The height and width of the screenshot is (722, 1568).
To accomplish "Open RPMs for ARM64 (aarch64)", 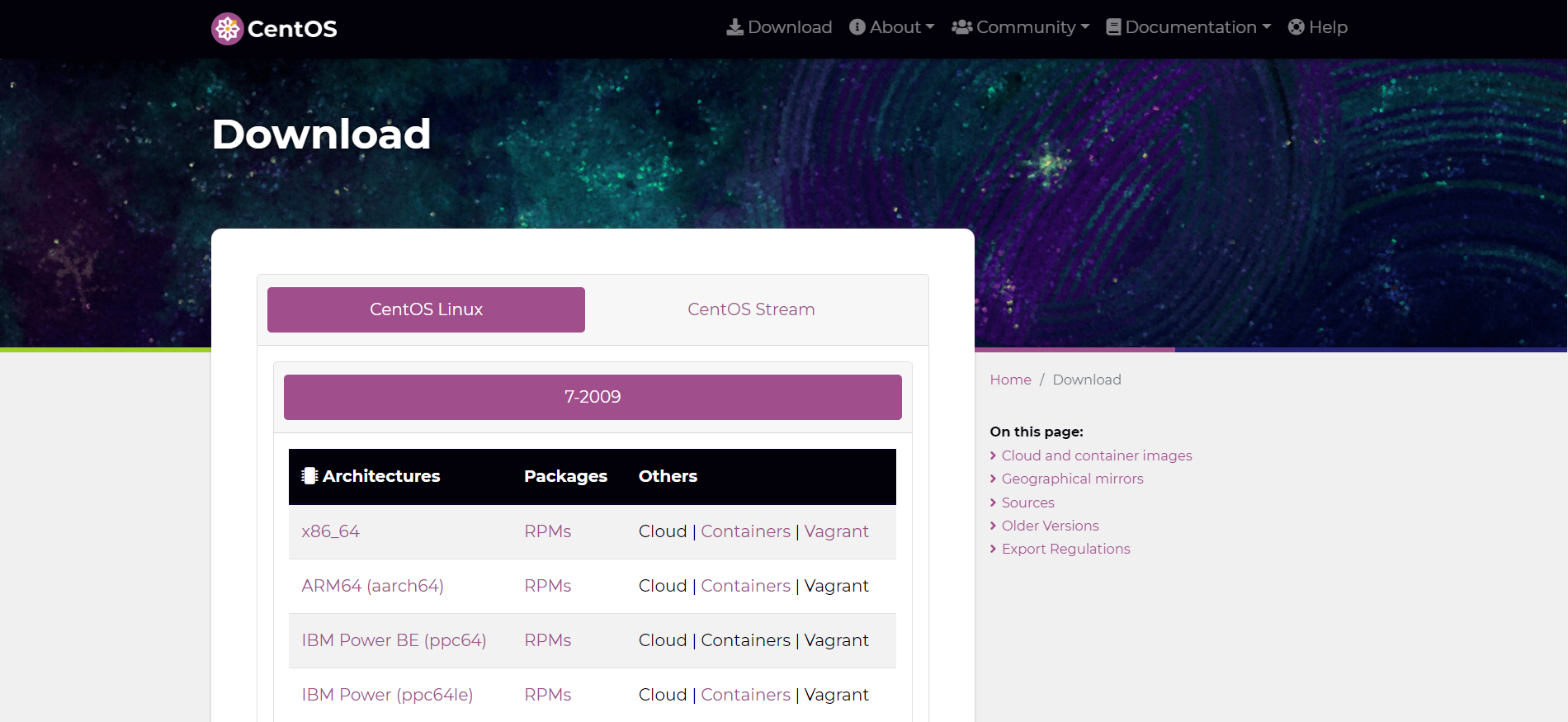I will tap(548, 586).
